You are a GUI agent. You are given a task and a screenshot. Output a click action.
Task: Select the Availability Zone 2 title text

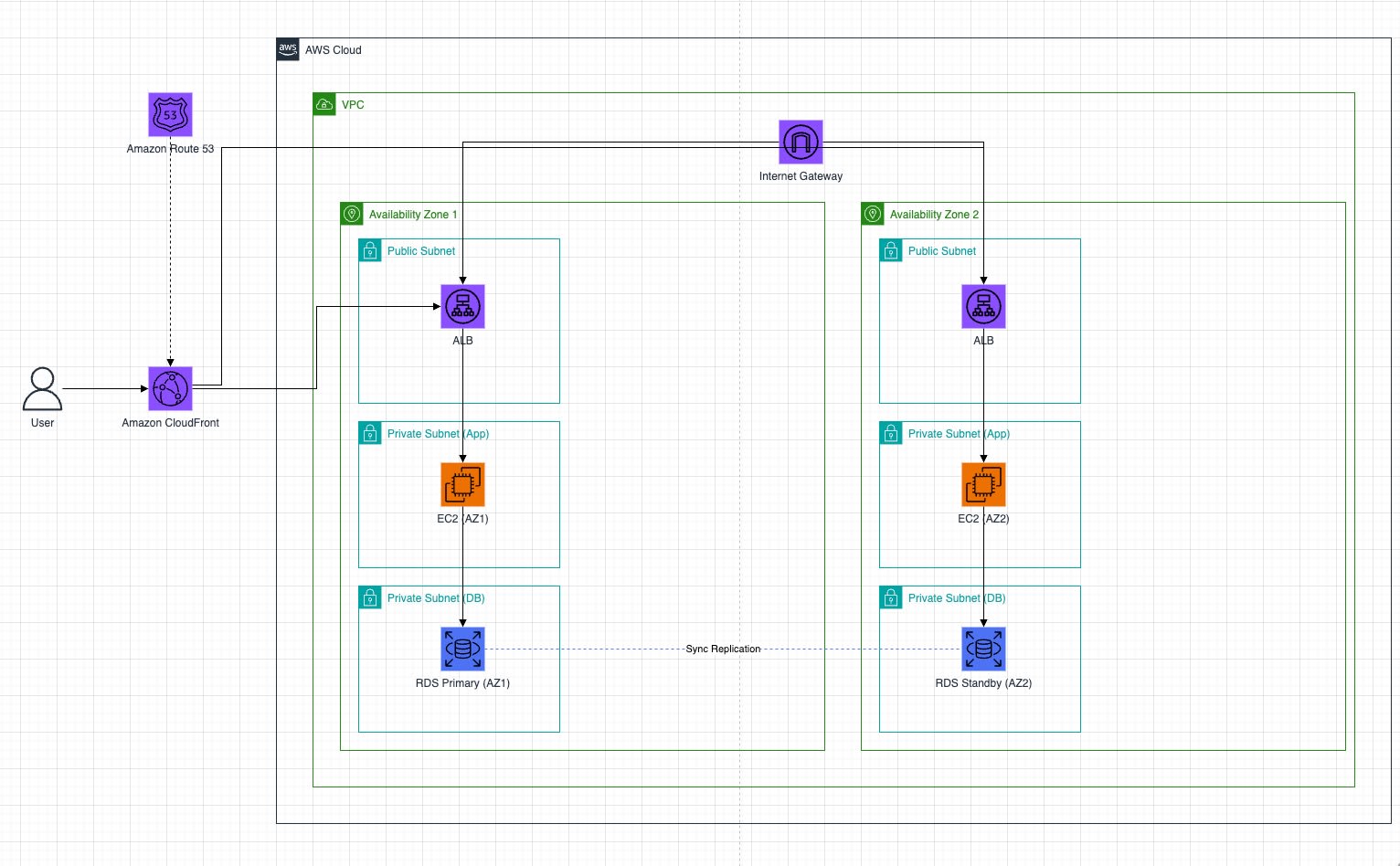click(x=934, y=215)
